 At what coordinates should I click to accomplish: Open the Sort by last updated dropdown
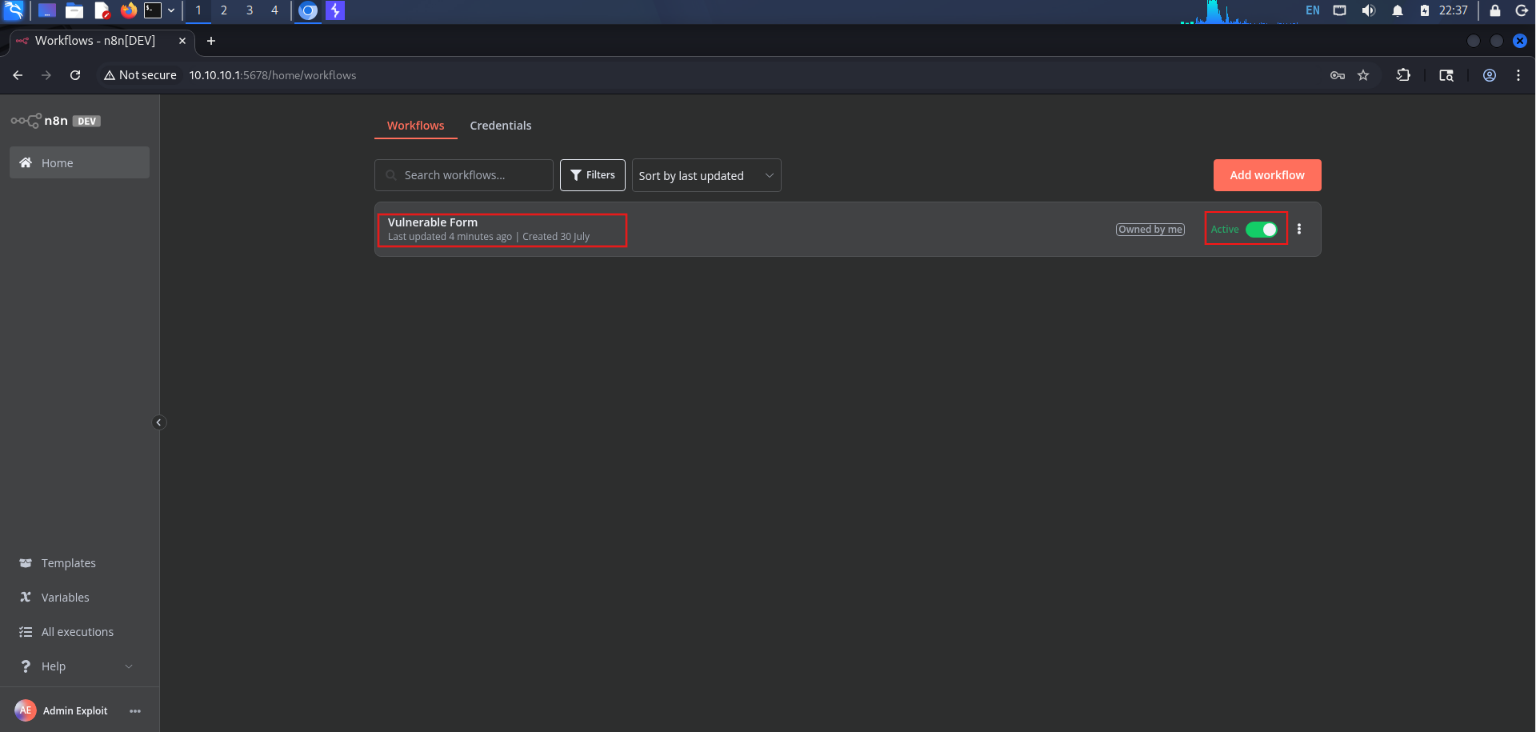point(707,175)
